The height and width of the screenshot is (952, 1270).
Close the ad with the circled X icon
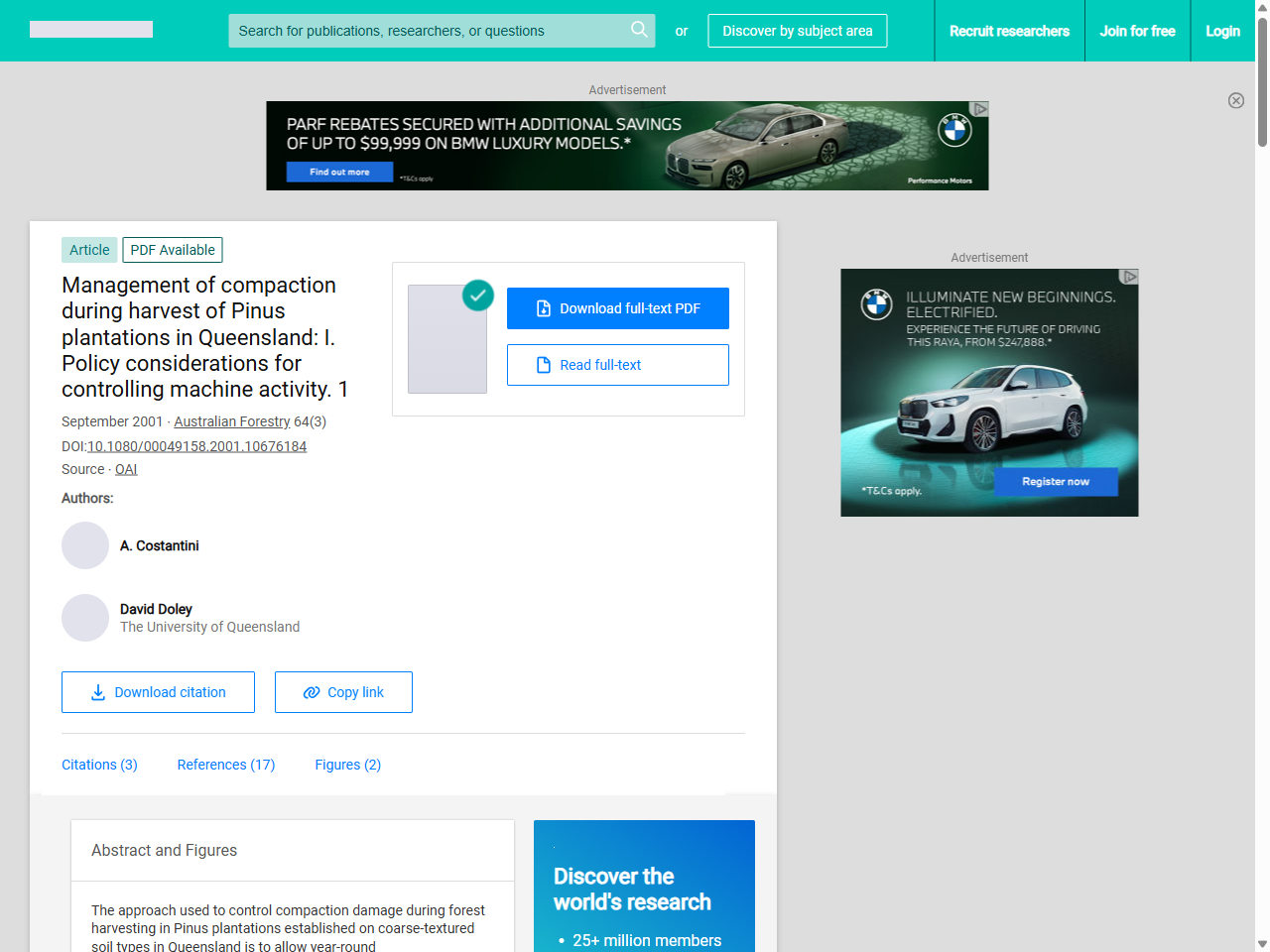[x=1235, y=100]
